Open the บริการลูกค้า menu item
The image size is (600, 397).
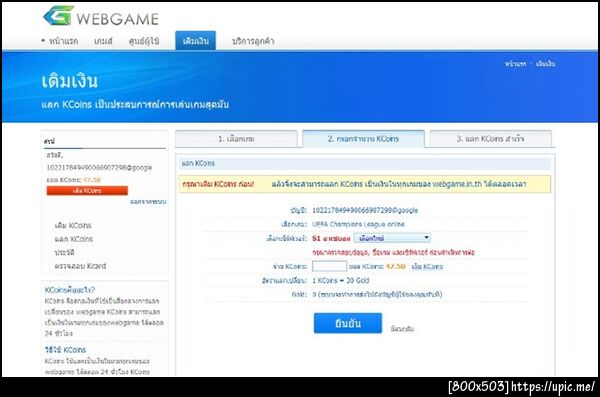pyautogui.click(x=253, y=41)
